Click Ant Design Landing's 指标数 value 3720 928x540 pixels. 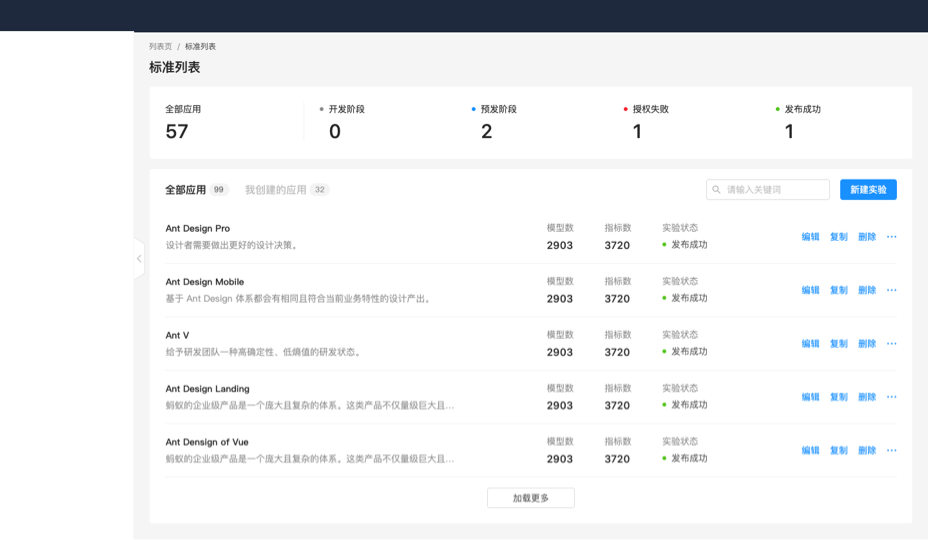[x=617, y=406]
